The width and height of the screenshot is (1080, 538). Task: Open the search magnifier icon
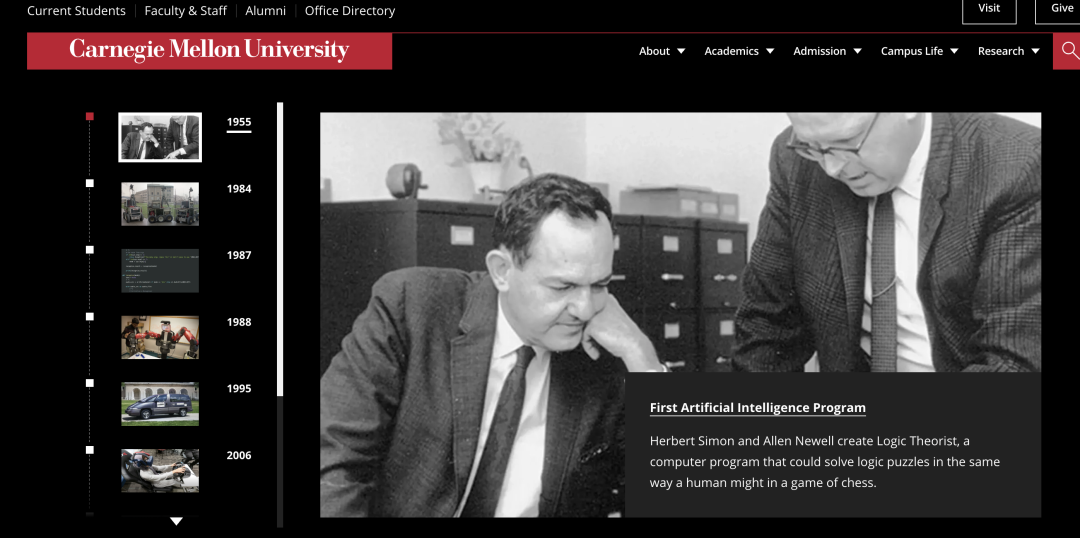1068,50
